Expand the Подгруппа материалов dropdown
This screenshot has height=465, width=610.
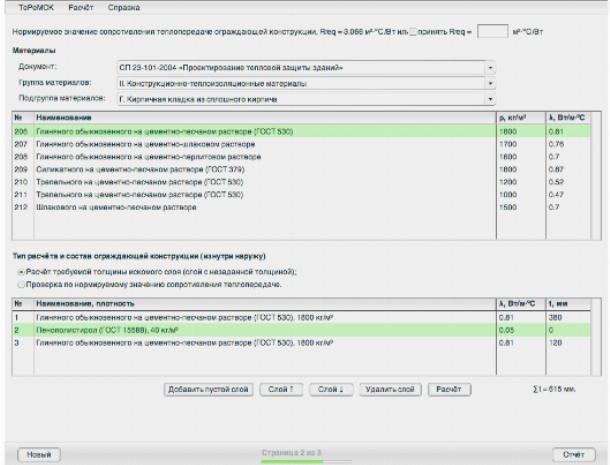click(306, 99)
